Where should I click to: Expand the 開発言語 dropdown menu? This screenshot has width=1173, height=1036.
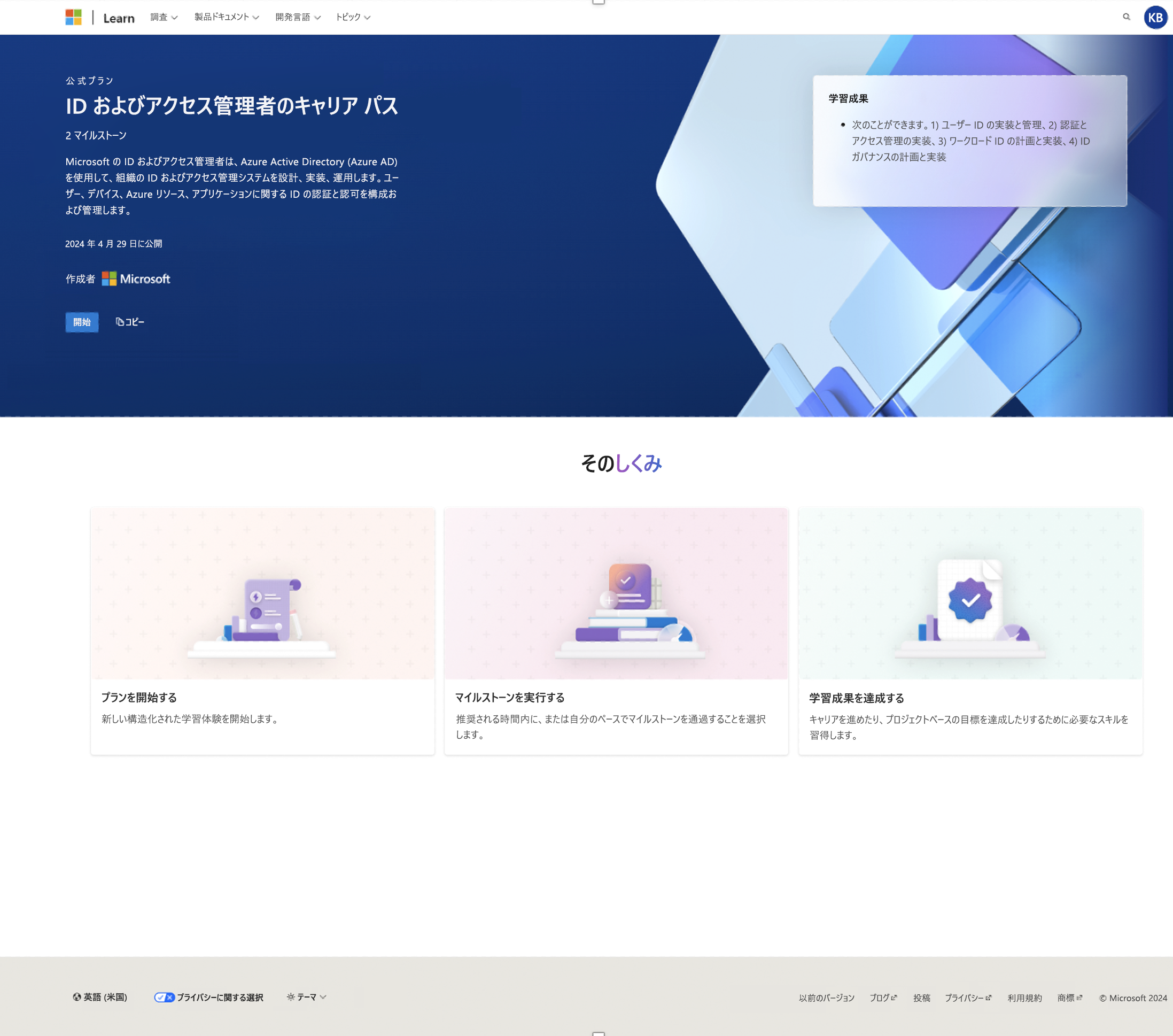[295, 17]
